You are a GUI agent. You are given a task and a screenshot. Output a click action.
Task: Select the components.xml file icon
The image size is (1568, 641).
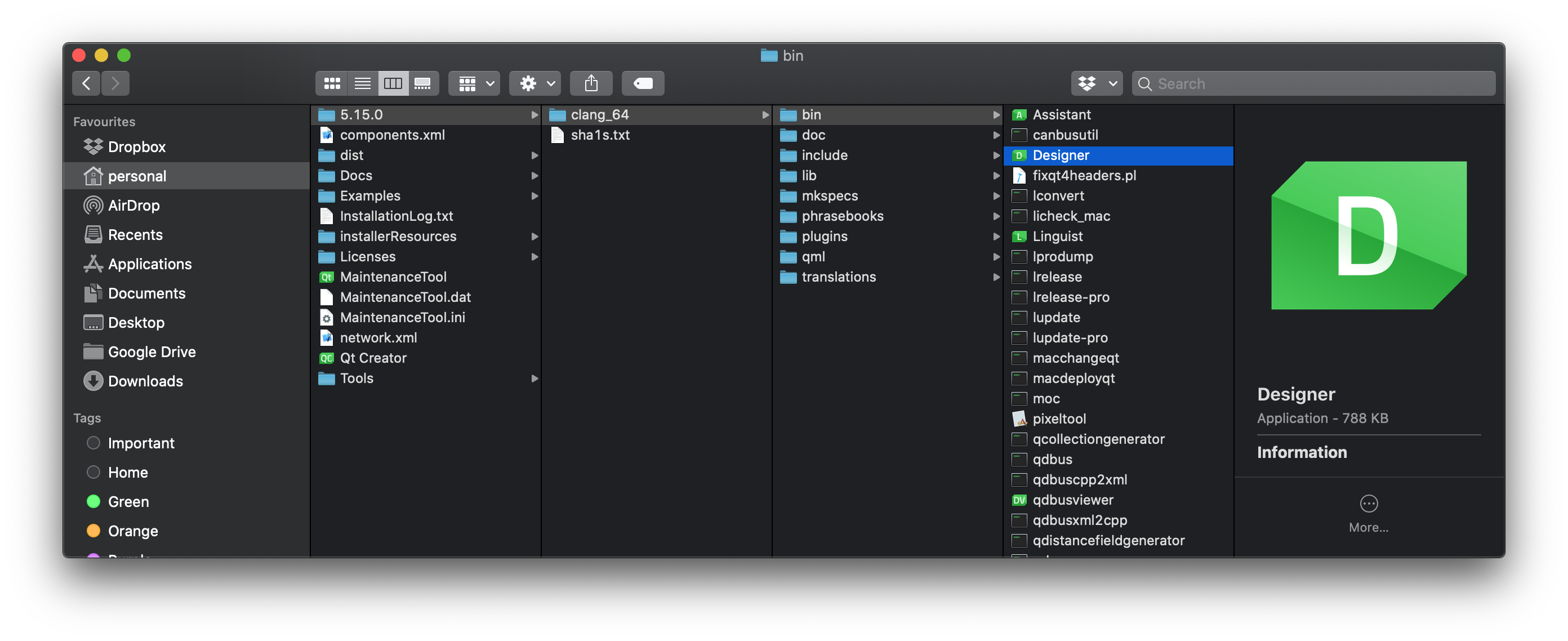coord(327,135)
